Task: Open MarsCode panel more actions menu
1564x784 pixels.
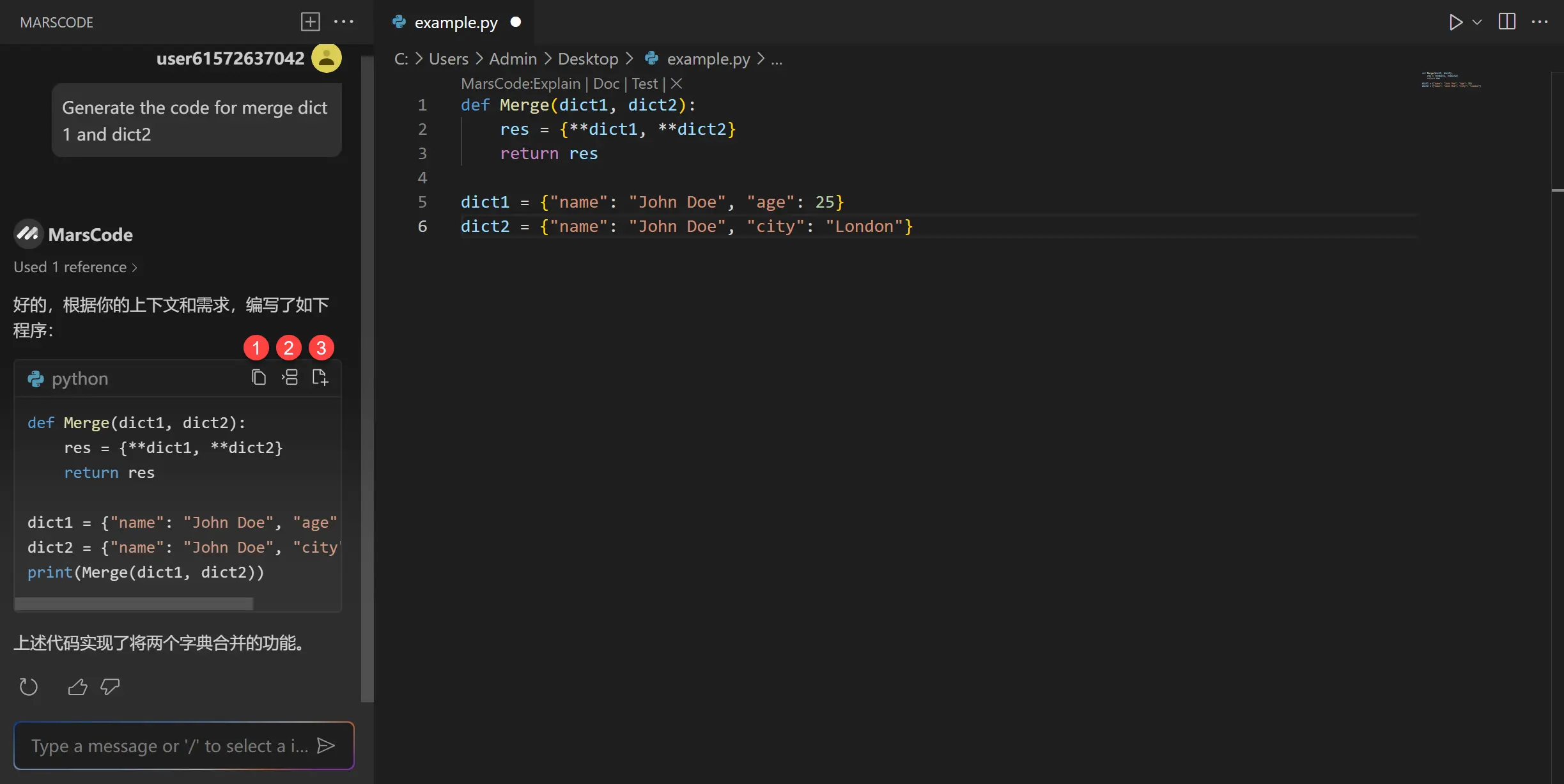Action: pyautogui.click(x=344, y=22)
